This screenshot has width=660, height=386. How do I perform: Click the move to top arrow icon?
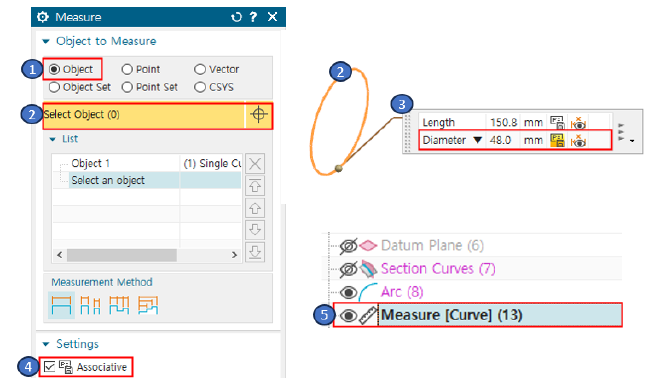(x=255, y=186)
